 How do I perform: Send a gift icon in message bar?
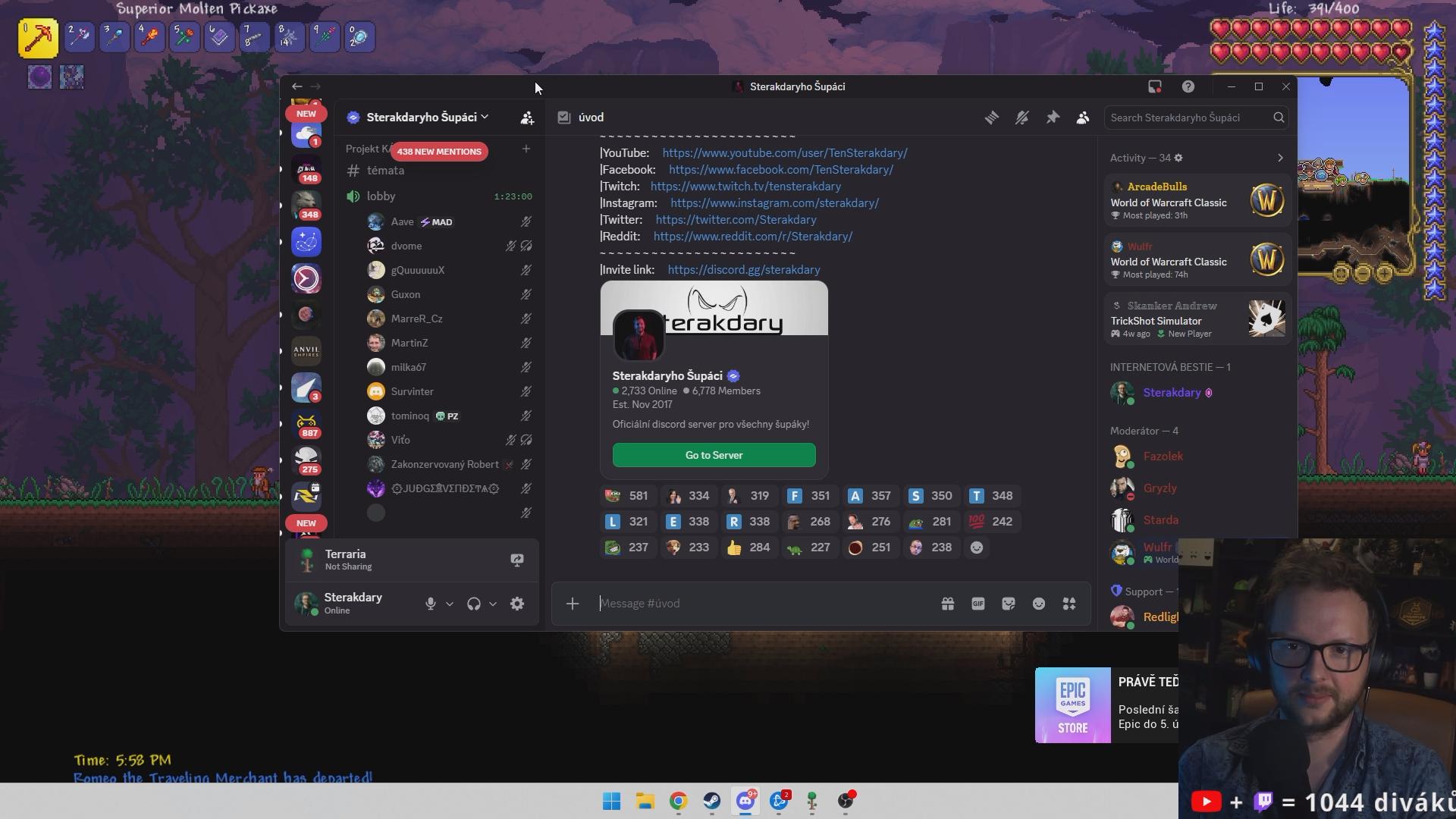click(x=947, y=604)
